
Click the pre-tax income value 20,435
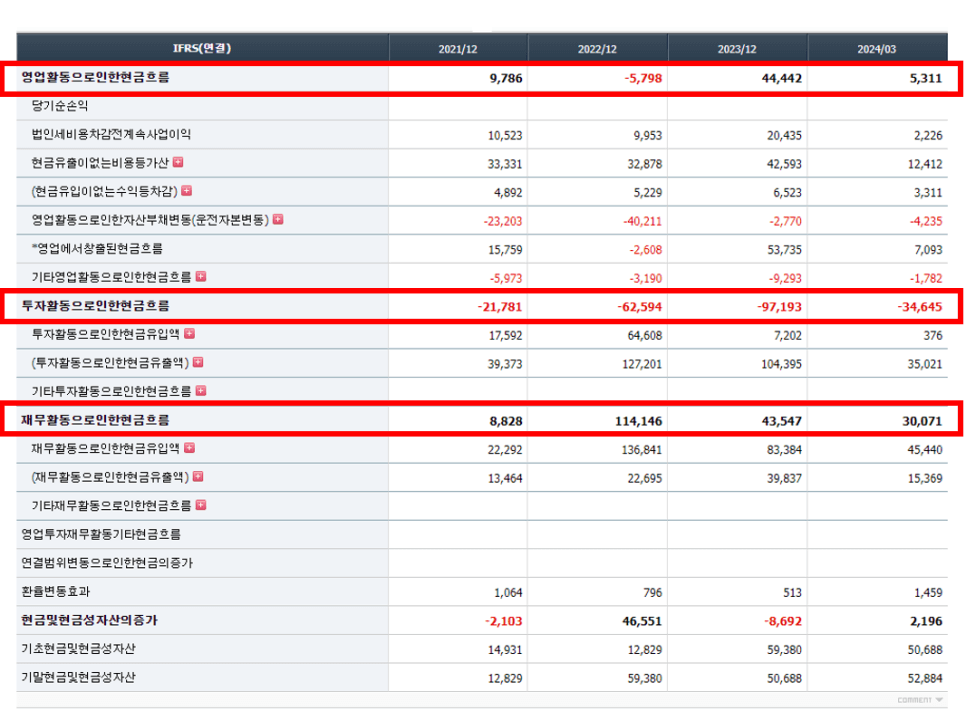784,136
